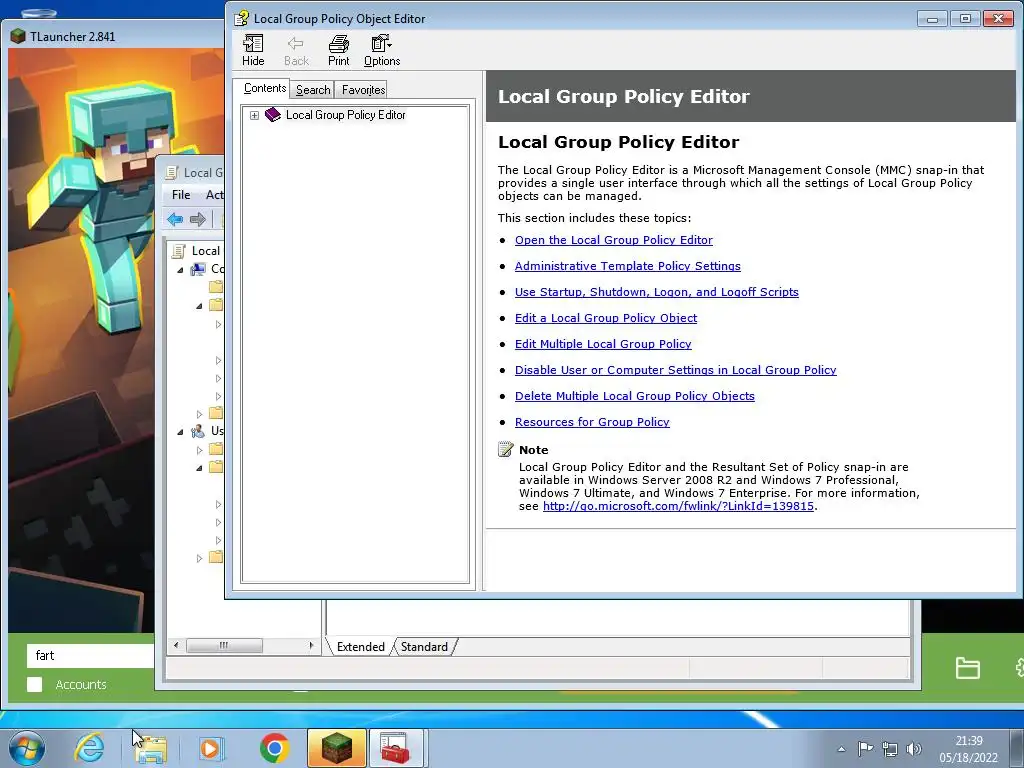Screen dimensions: 1024x768
Task: Switch to red toolbox console taskbar button
Action: [x=397, y=748]
